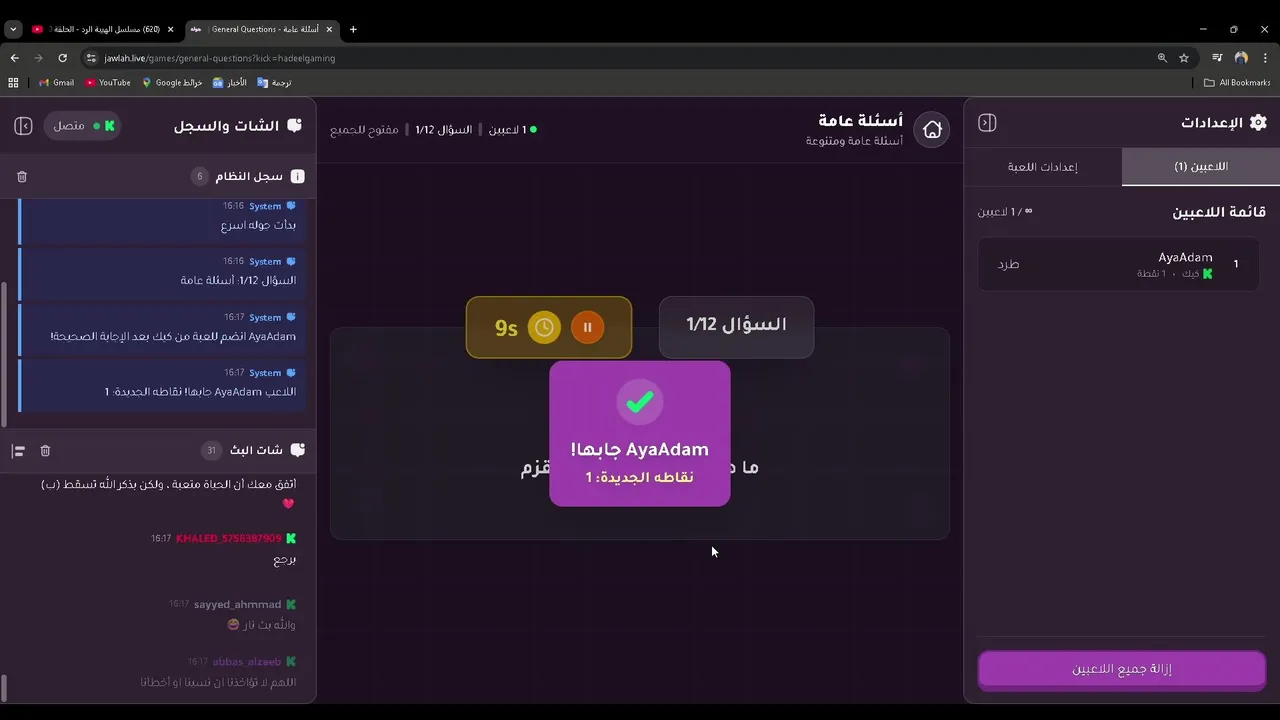Close the General Questions browser tab
Screen dimensions: 1280x720
328,29
